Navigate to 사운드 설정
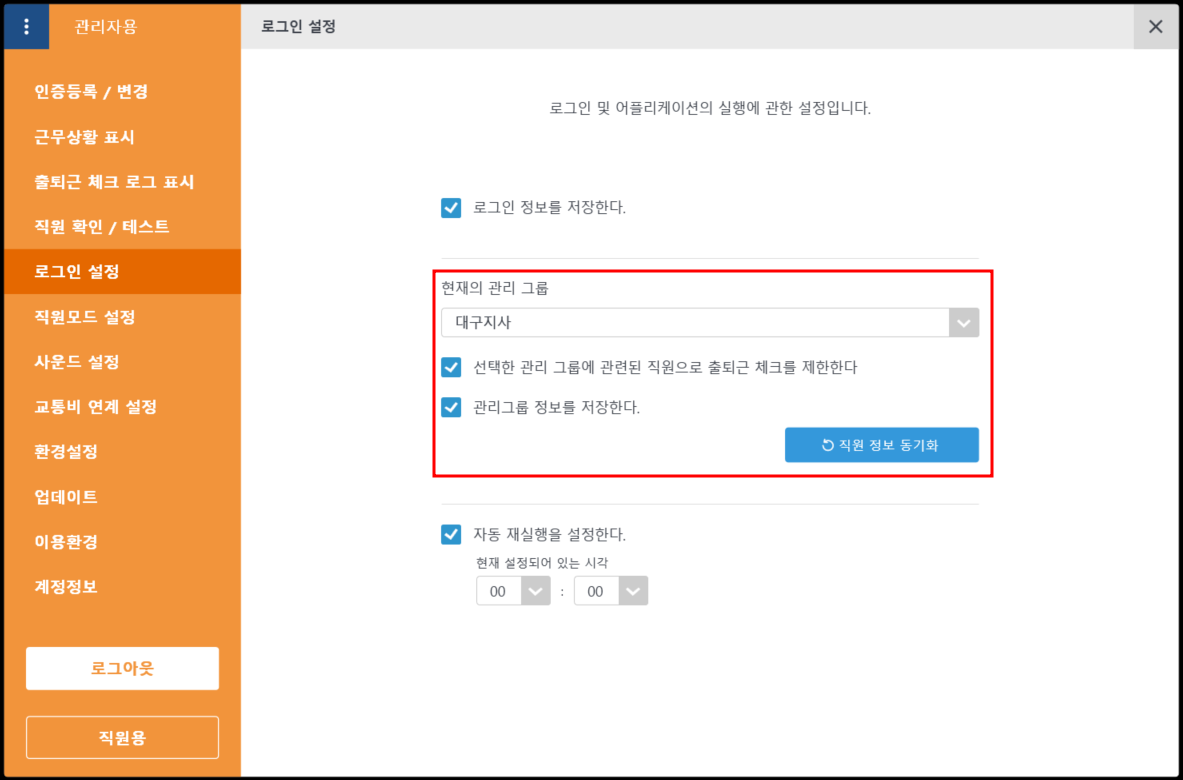The height and width of the screenshot is (780, 1183). pyautogui.click(x=77, y=362)
